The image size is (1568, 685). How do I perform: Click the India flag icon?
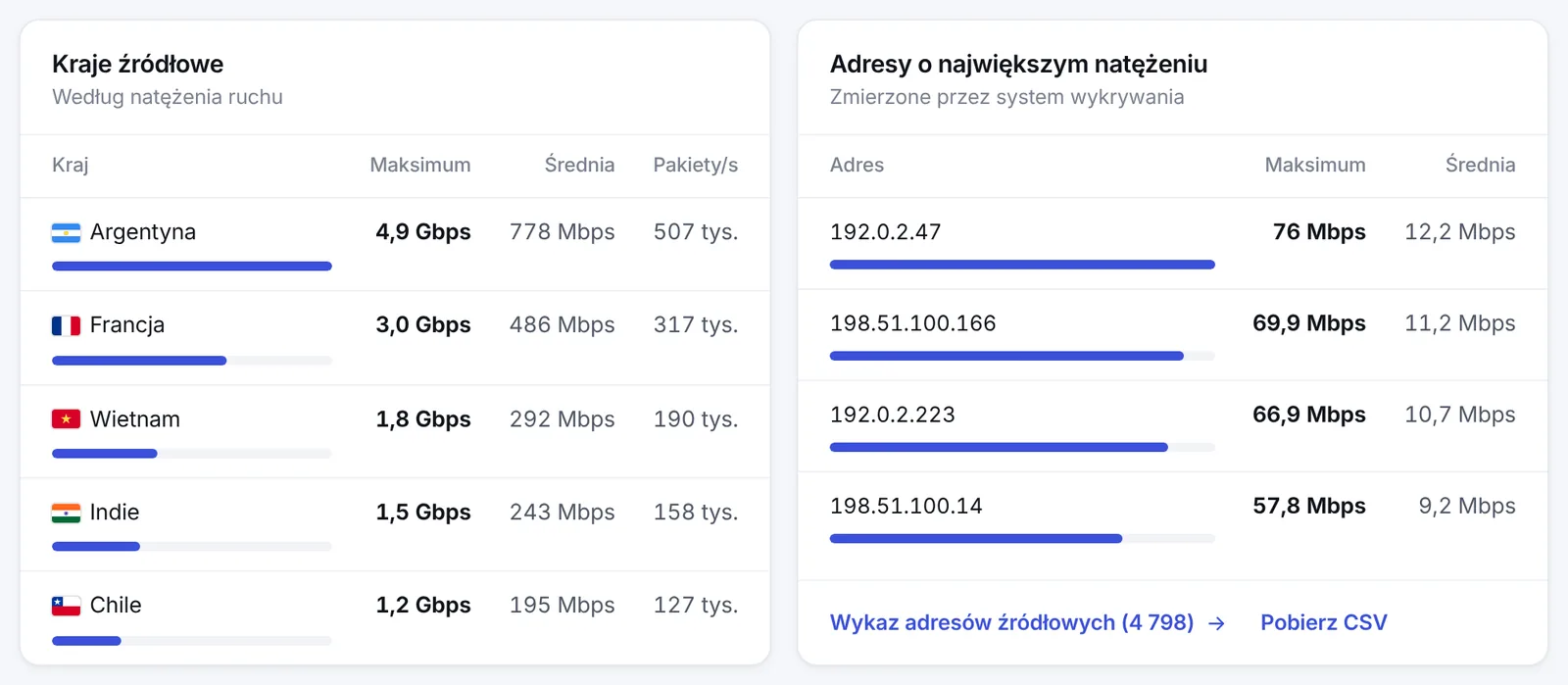66,513
